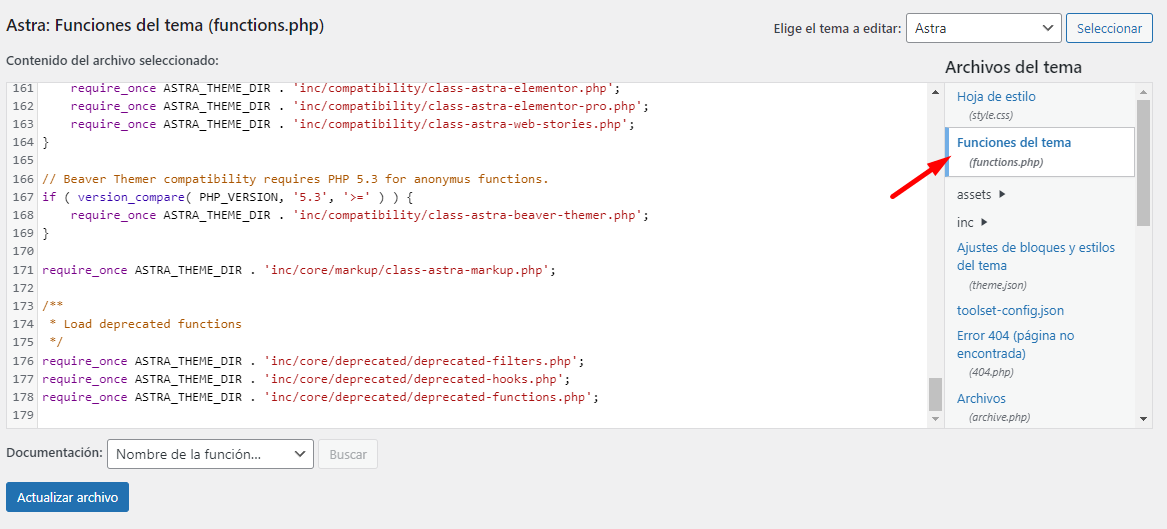Select Funciones del tema file link
This screenshot has height=529, width=1167.
pyautogui.click(x=1014, y=142)
